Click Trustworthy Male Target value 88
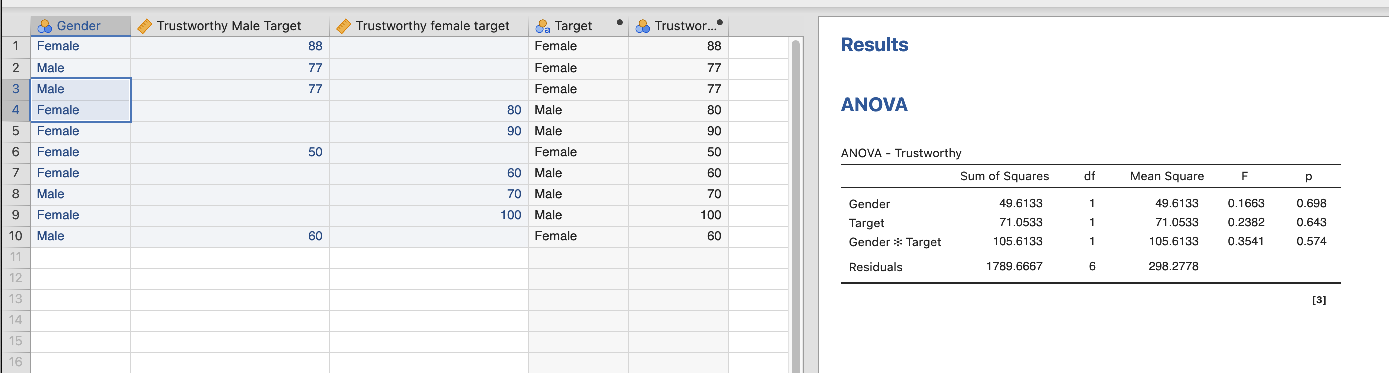This screenshot has height=373, width=1389. [x=230, y=46]
